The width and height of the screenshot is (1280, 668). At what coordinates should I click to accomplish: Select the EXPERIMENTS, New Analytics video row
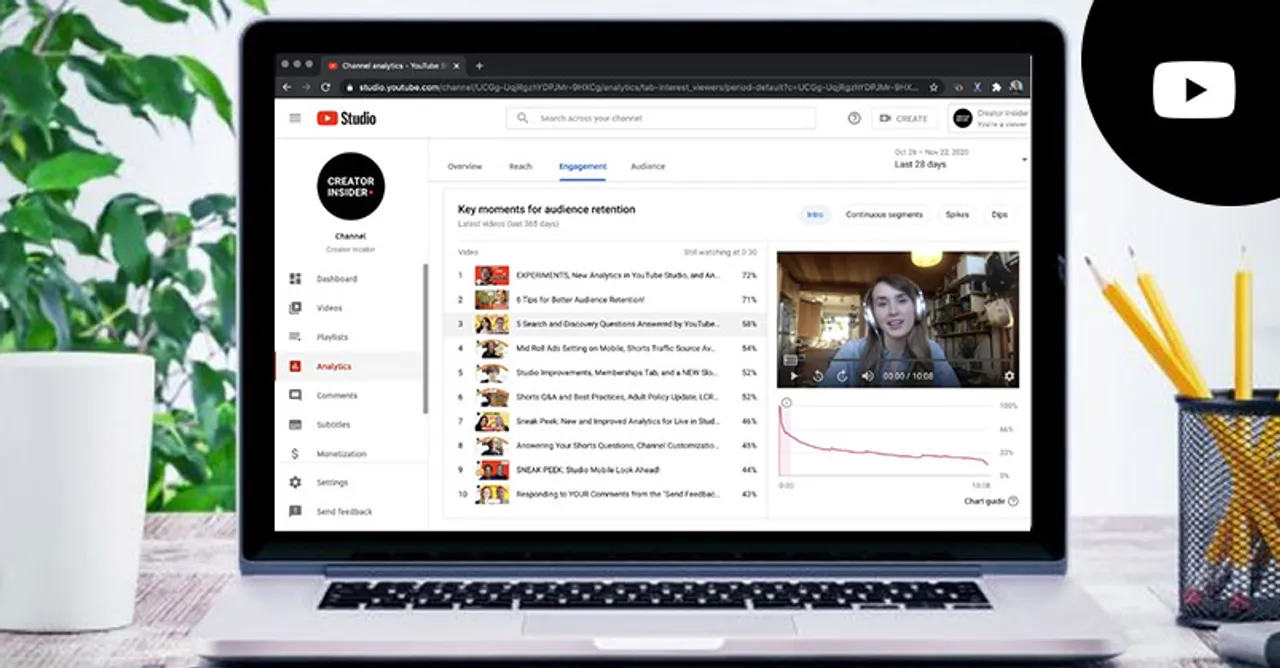605,274
